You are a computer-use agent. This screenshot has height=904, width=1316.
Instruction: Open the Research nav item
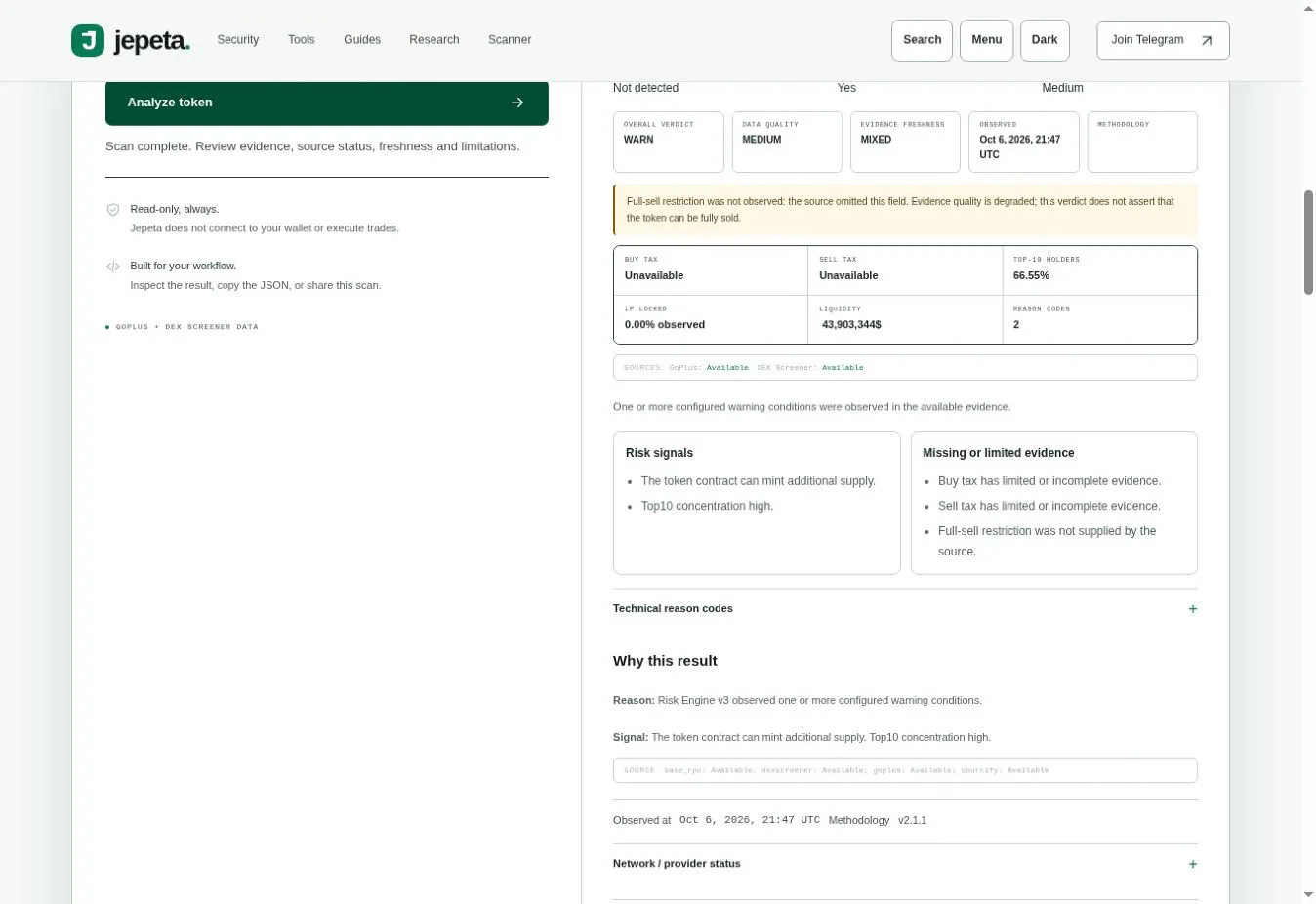[434, 40]
